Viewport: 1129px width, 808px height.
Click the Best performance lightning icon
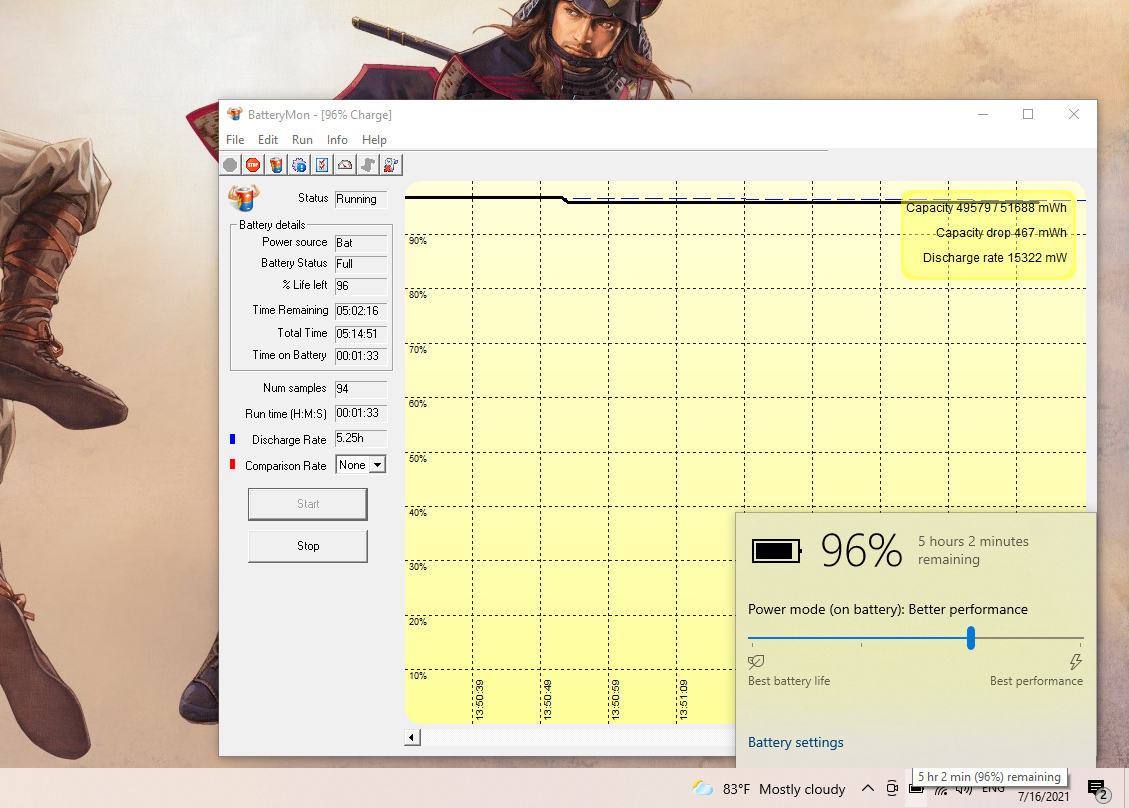point(1076,661)
